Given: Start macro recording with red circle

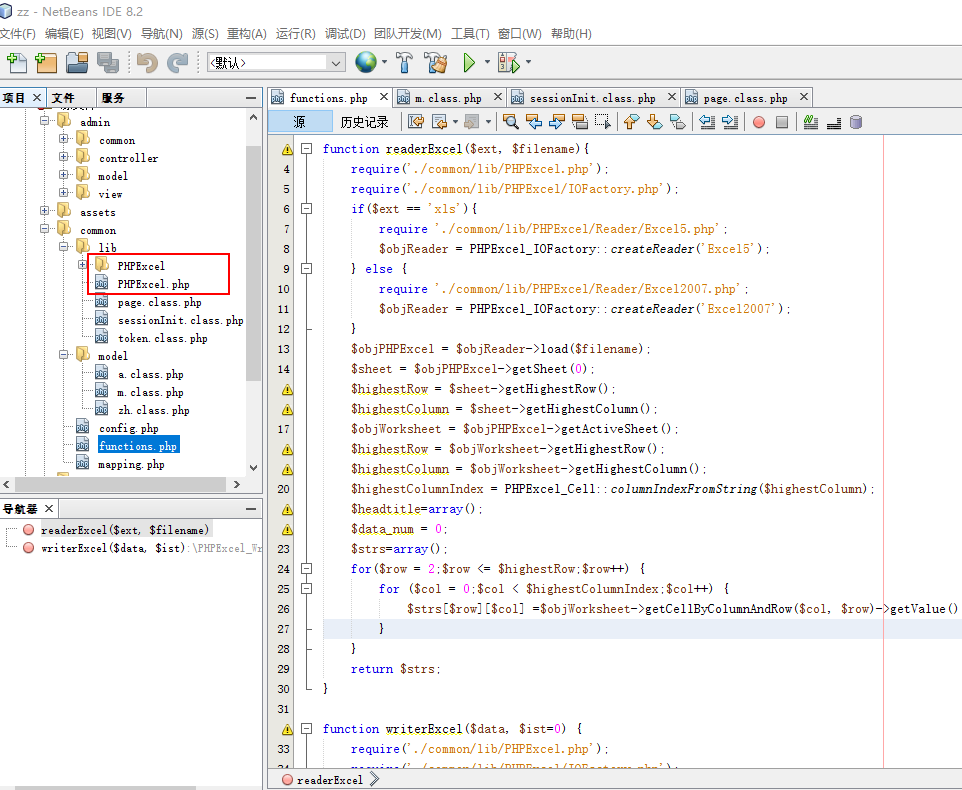Looking at the screenshot, I should (759, 122).
